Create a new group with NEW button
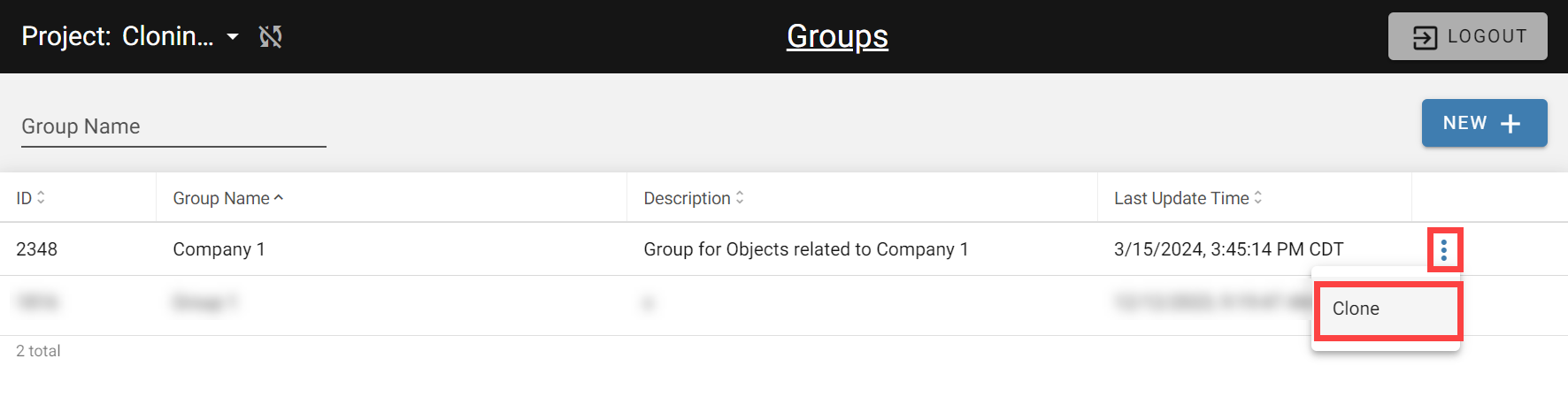Viewport: 1568px width, 412px height. (x=1484, y=123)
